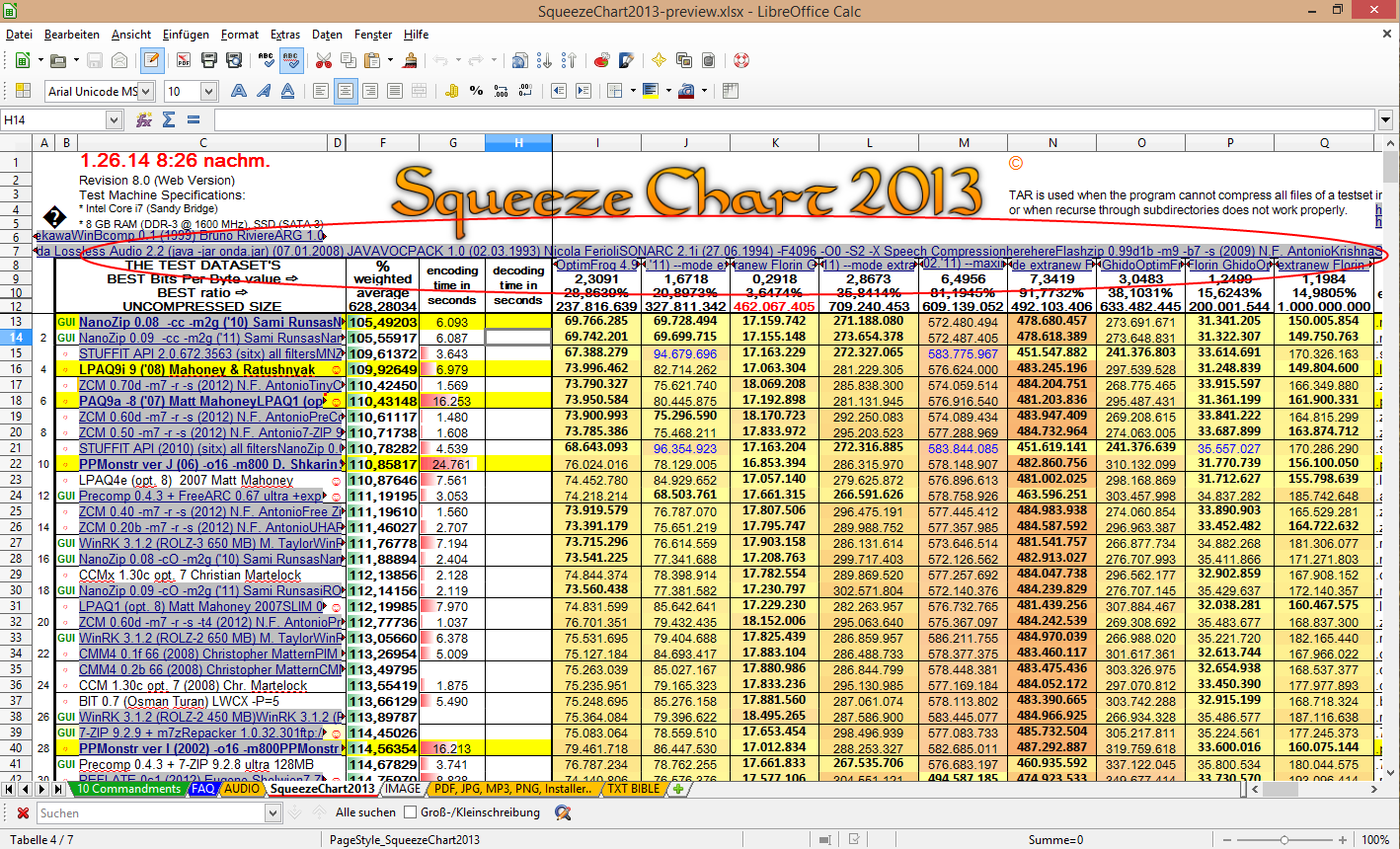This screenshot has height=849, width=1400.
Task: Open the Find and Replace dialog icon
Action: [x=562, y=812]
